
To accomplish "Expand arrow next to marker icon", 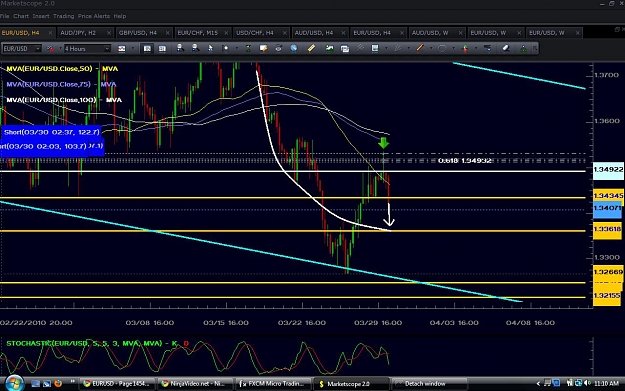I will click(x=476, y=49).
